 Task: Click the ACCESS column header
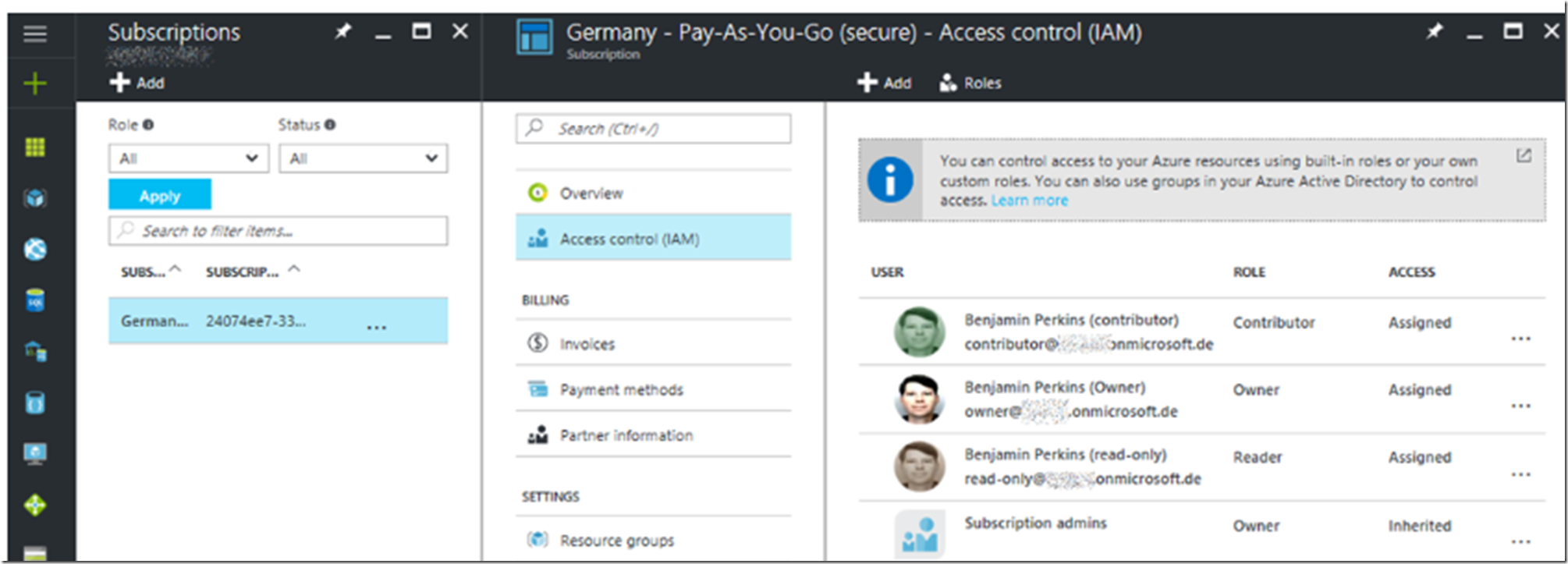[x=1412, y=272]
